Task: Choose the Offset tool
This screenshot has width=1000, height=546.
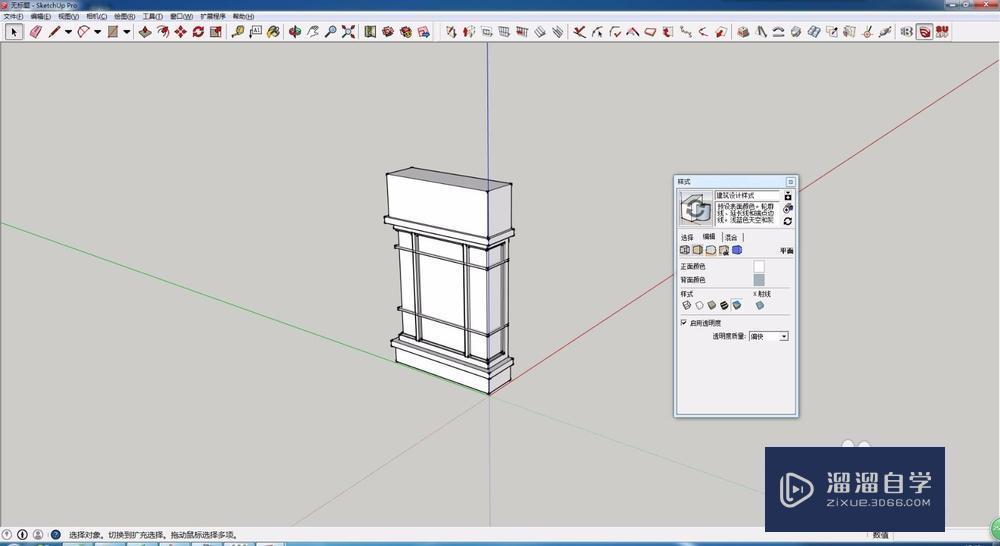Action: pos(163,31)
